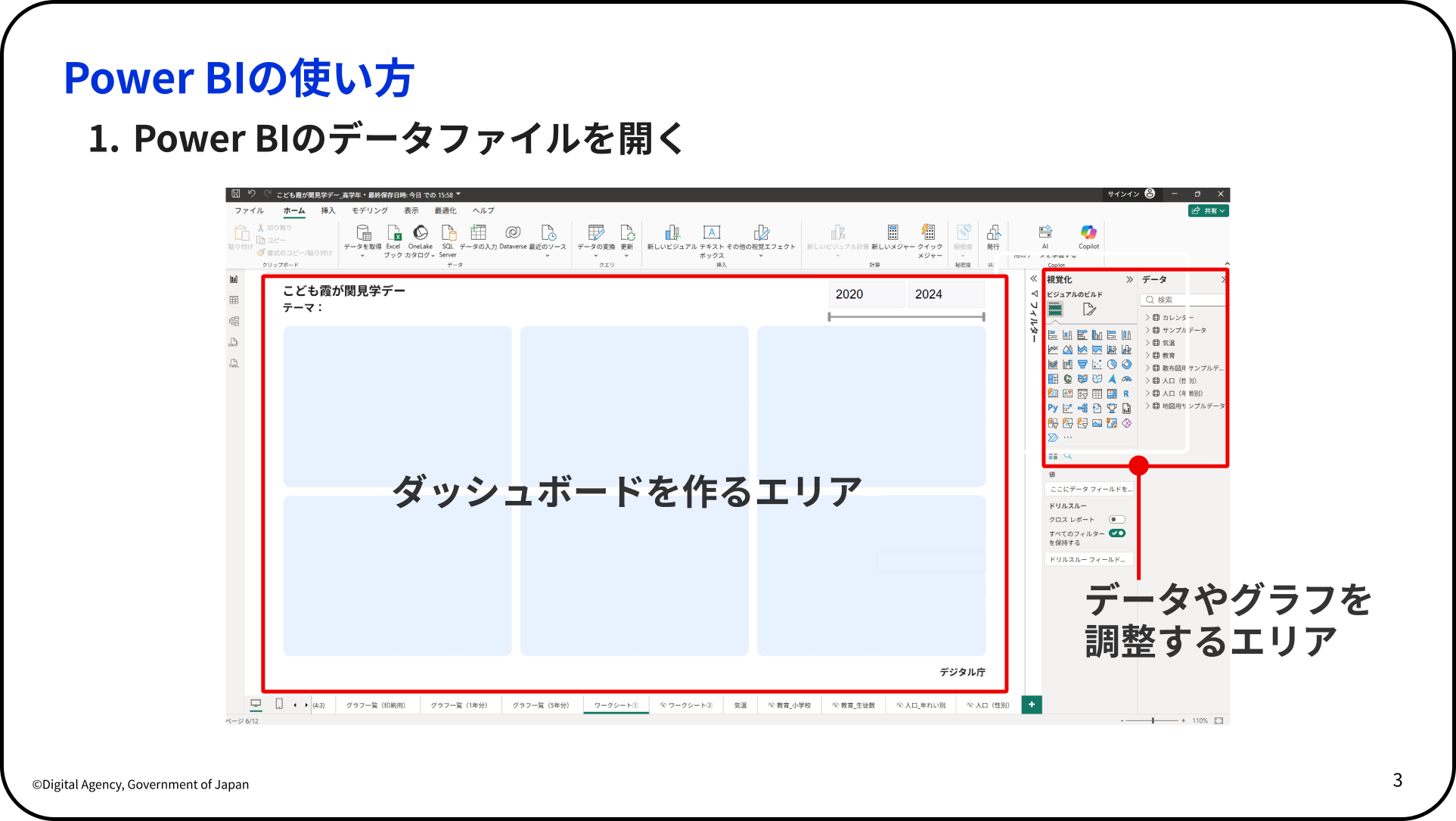This screenshot has height=821, width=1456.
Task: Open the ワークシート② page tab
Action: pos(686,705)
